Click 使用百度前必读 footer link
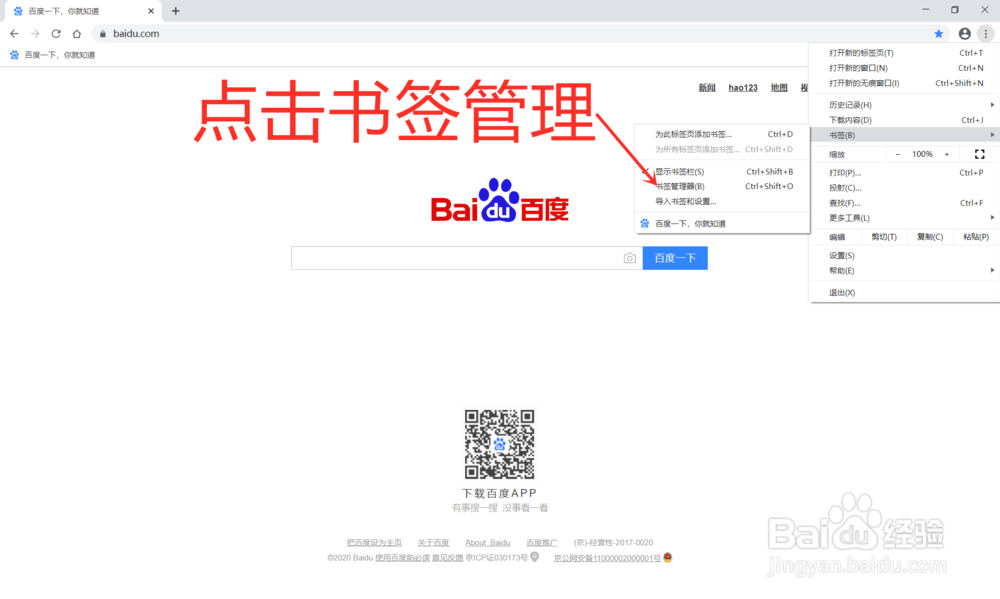 (x=402, y=558)
